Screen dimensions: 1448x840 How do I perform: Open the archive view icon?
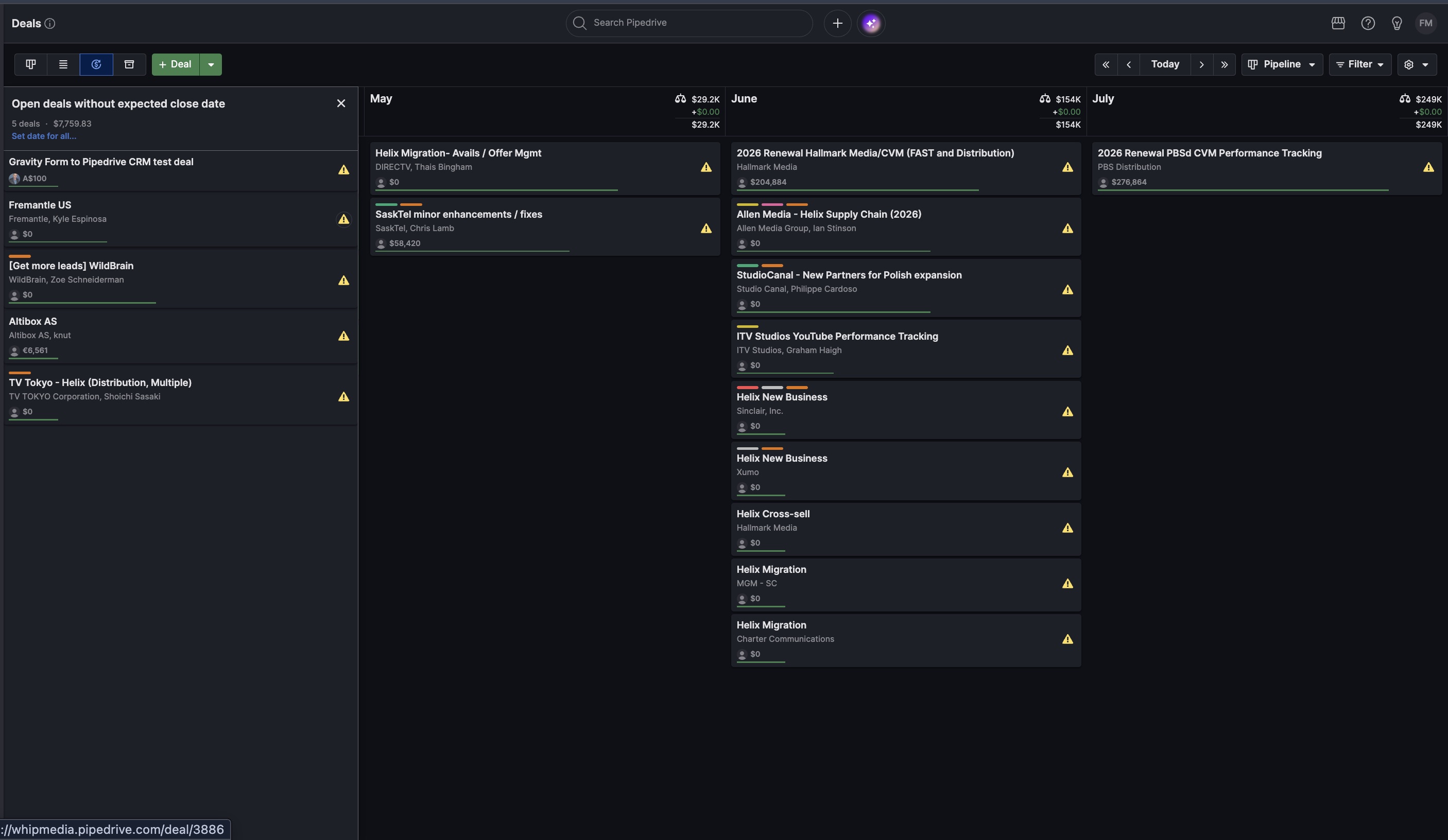click(129, 64)
